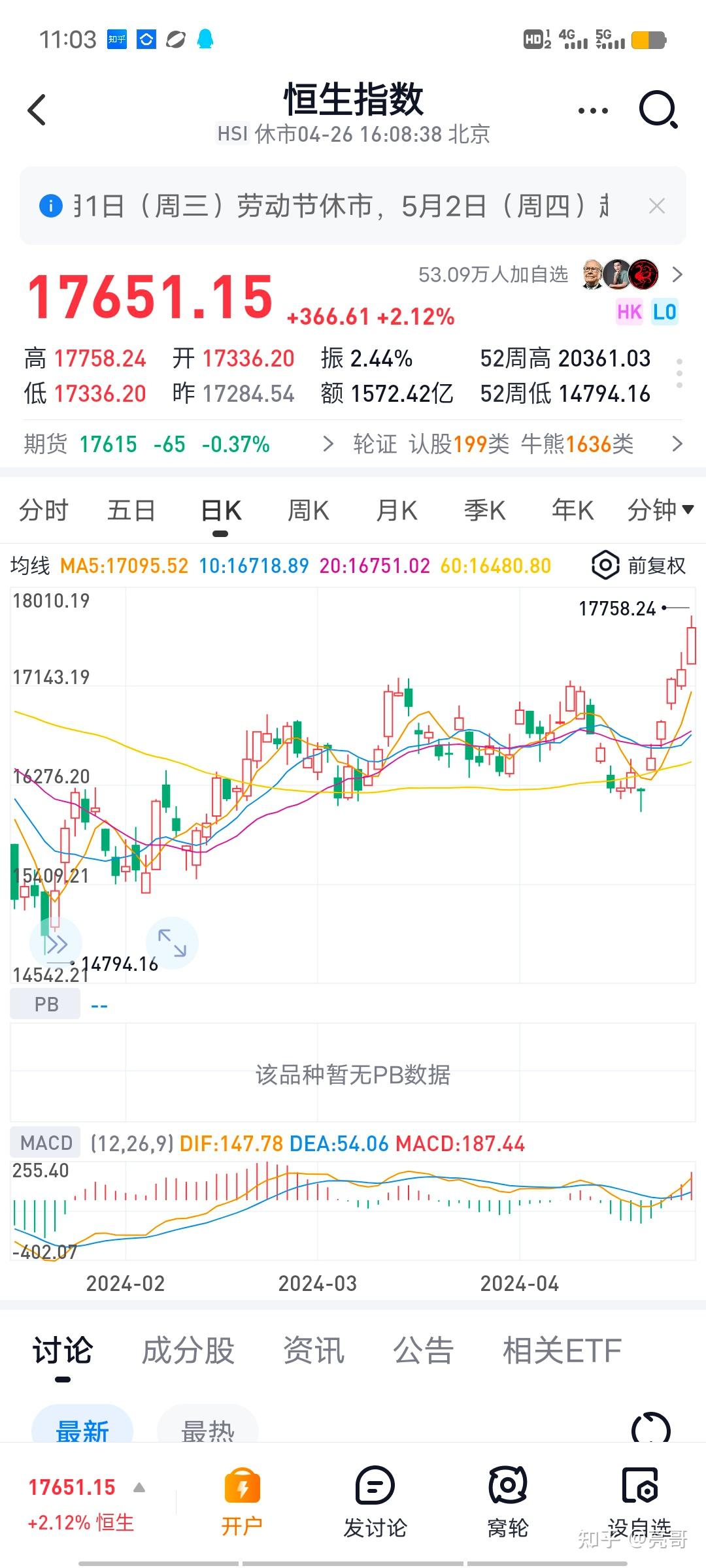
Task: Tap the 均线 moving average label
Action: click(30, 566)
